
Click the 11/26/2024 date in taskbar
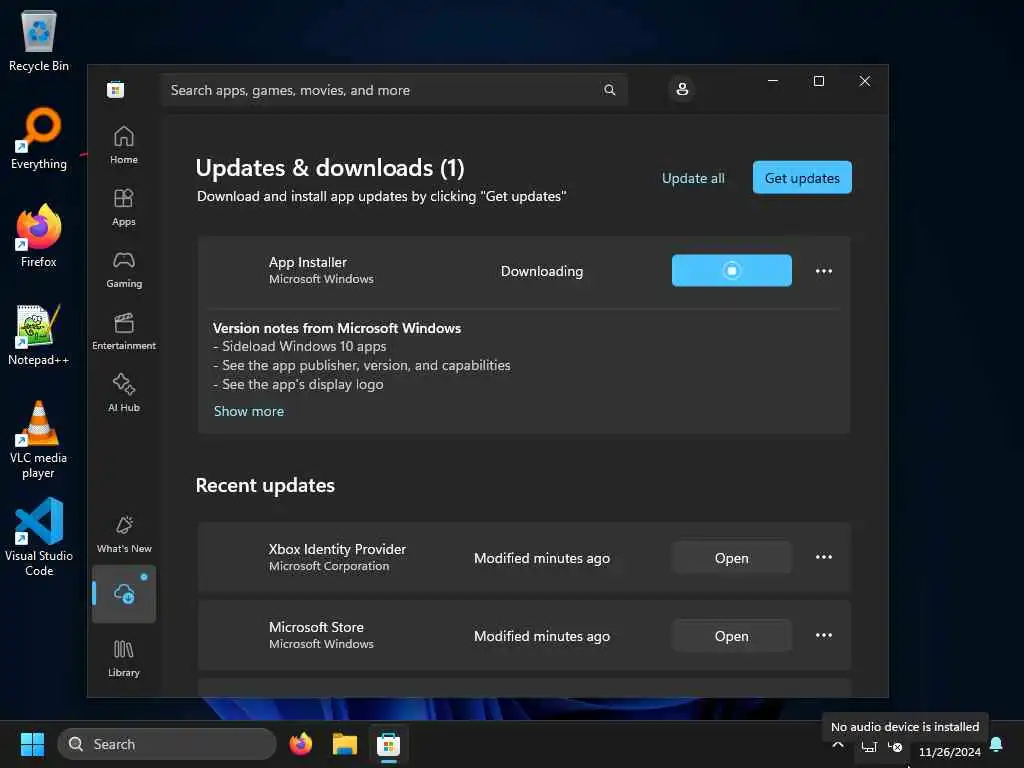tap(950, 752)
